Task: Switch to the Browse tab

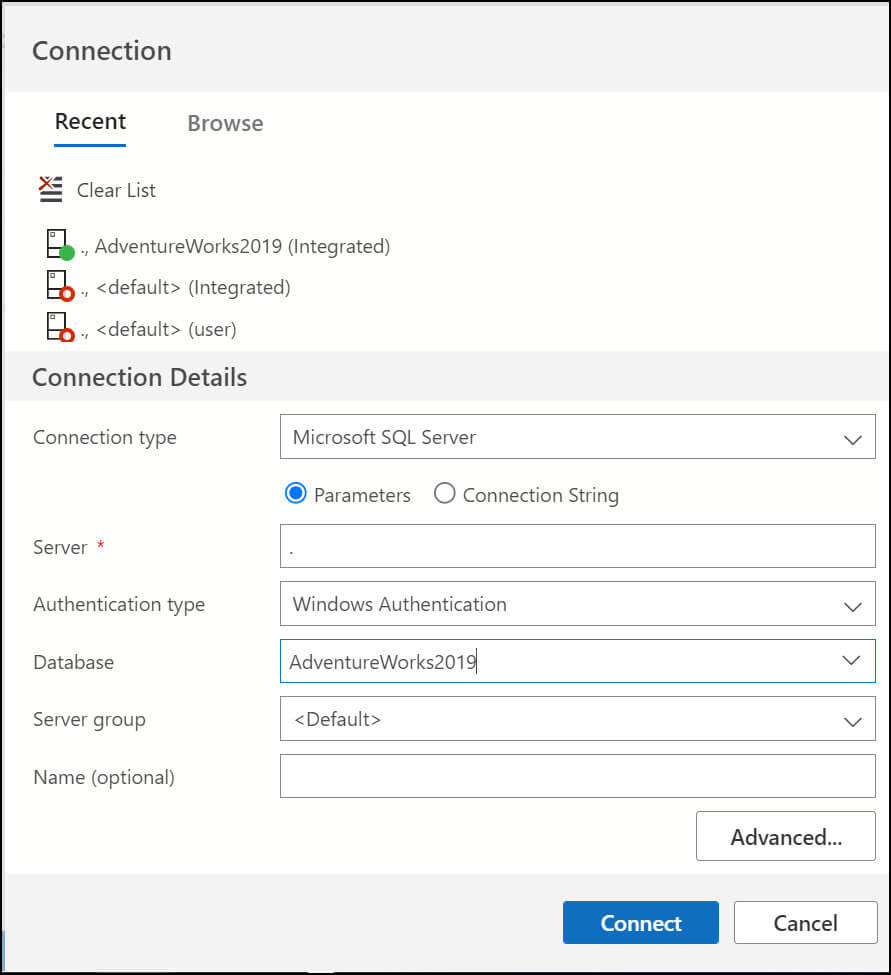Action: click(225, 124)
